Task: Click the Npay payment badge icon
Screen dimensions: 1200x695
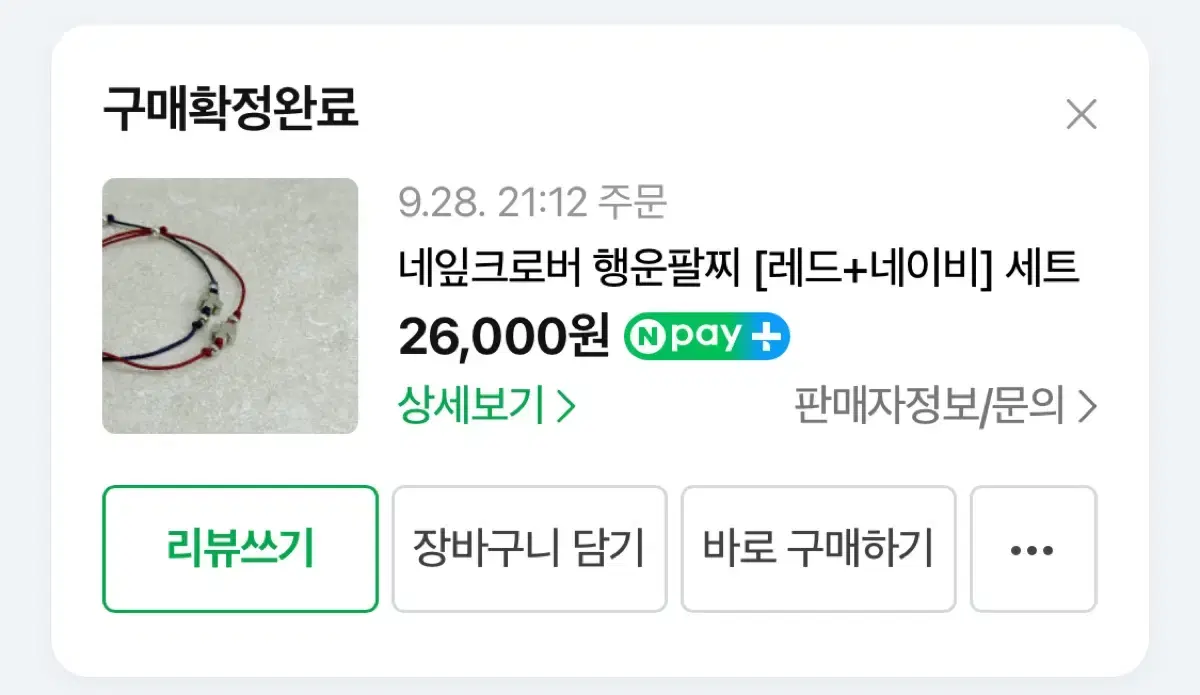Action: (705, 336)
